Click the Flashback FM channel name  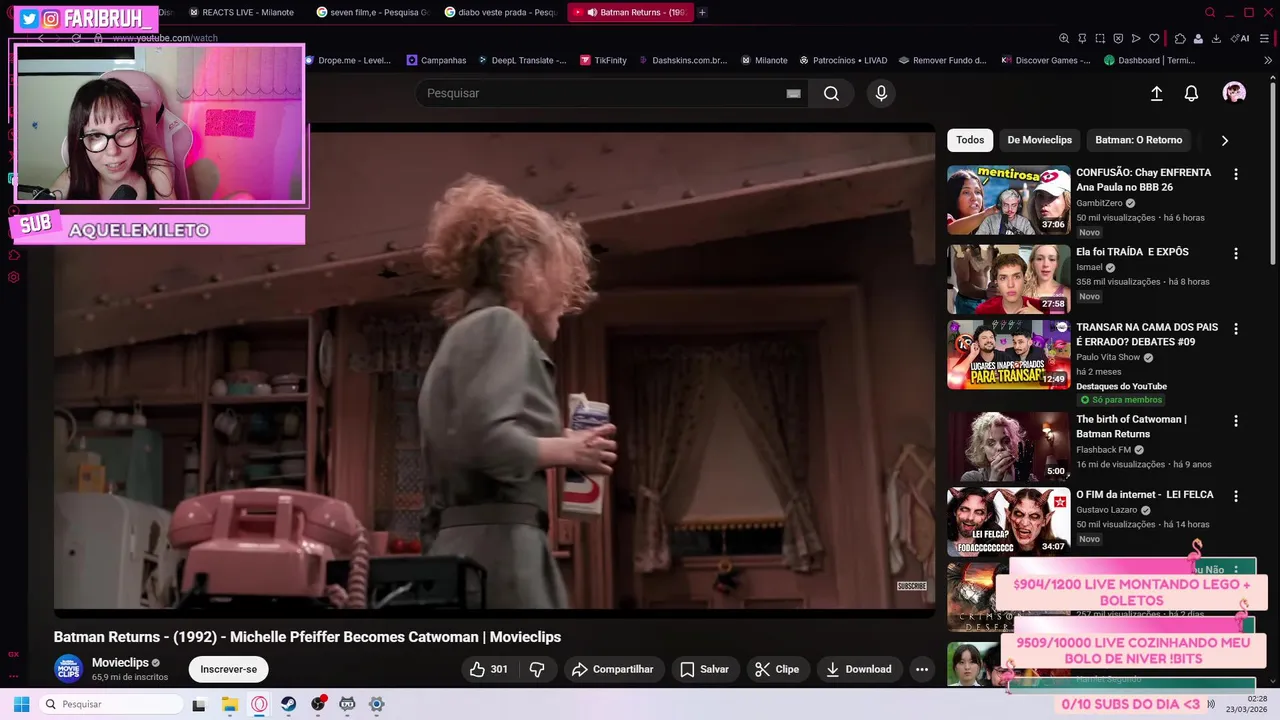pyautogui.click(x=1103, y=450)
